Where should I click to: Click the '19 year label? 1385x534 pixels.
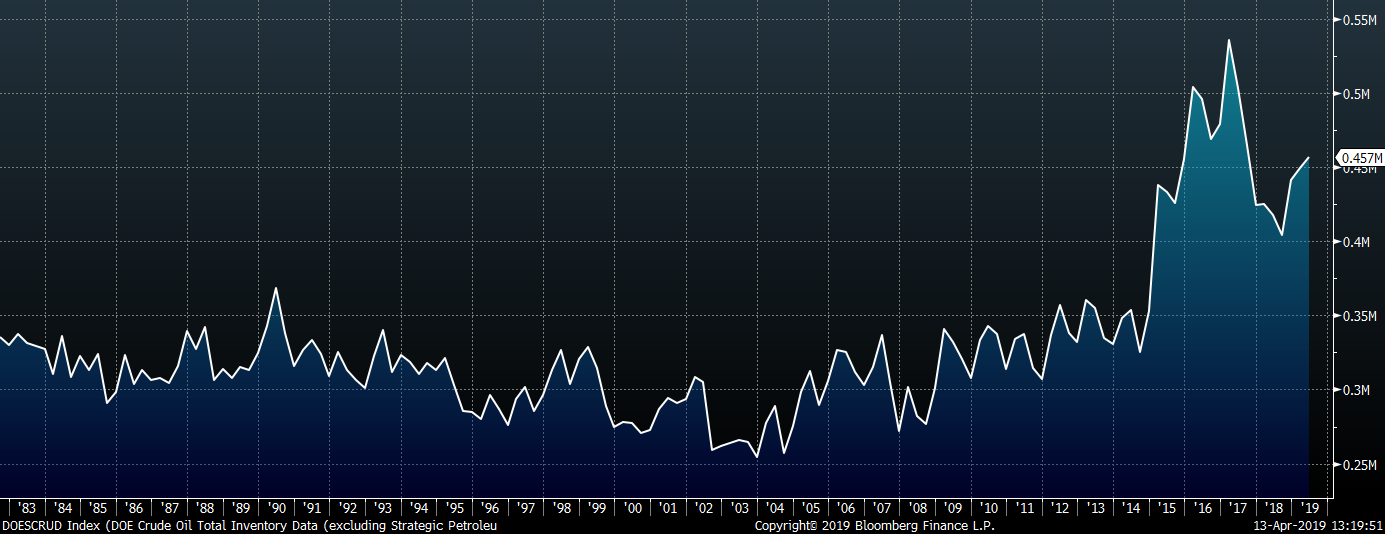pos(1312,508)
